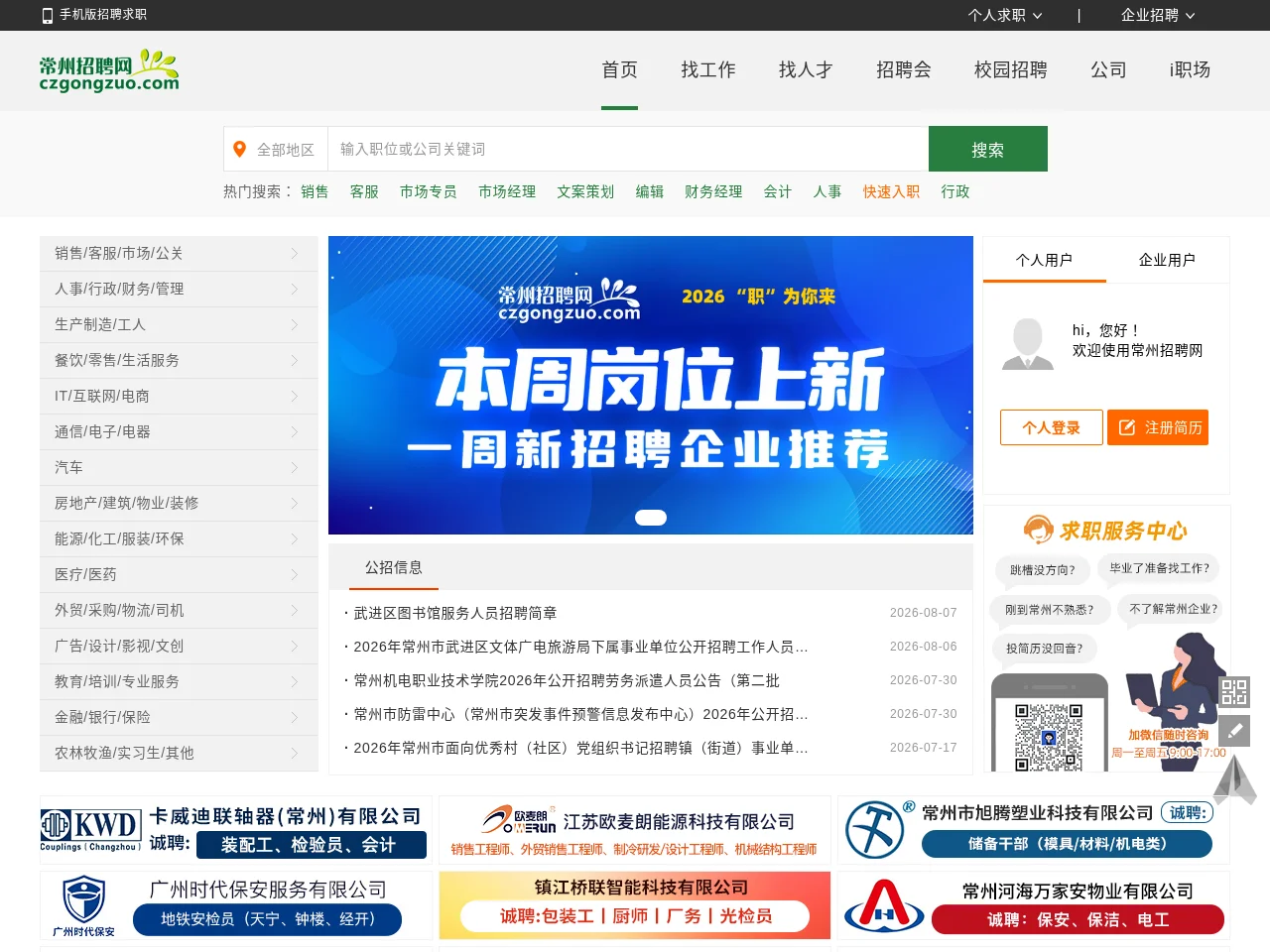
Task: Click the 快速入职 hot search link
Action: point(891,191)
